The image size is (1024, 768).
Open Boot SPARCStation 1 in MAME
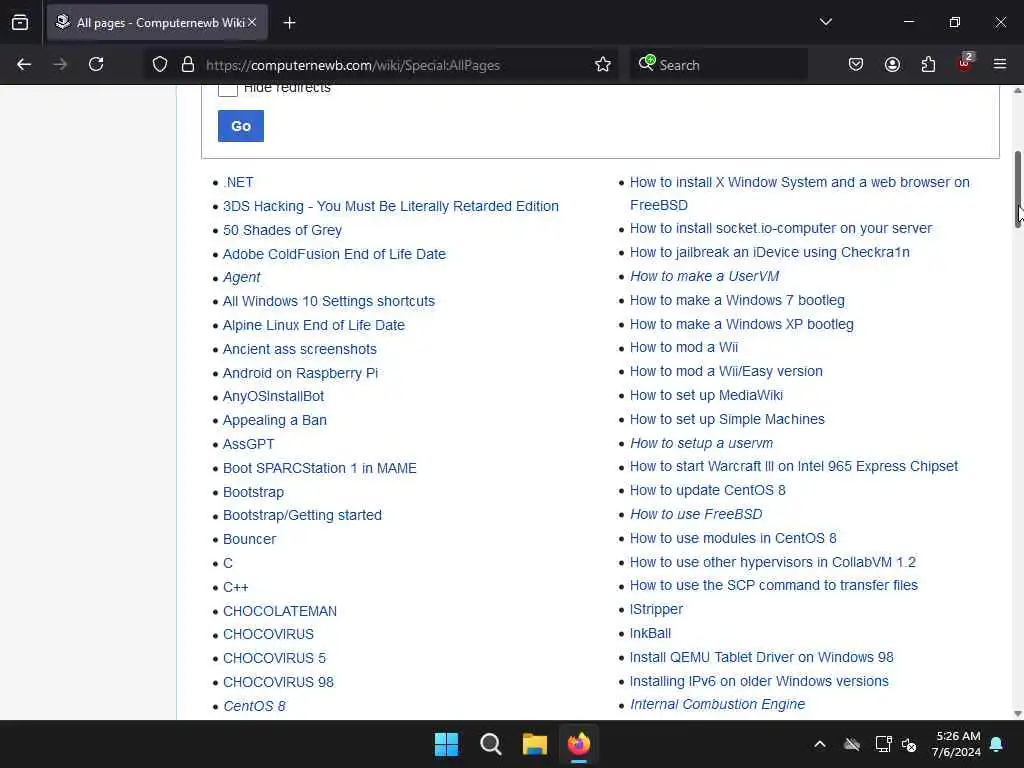(x=319, y=468)
